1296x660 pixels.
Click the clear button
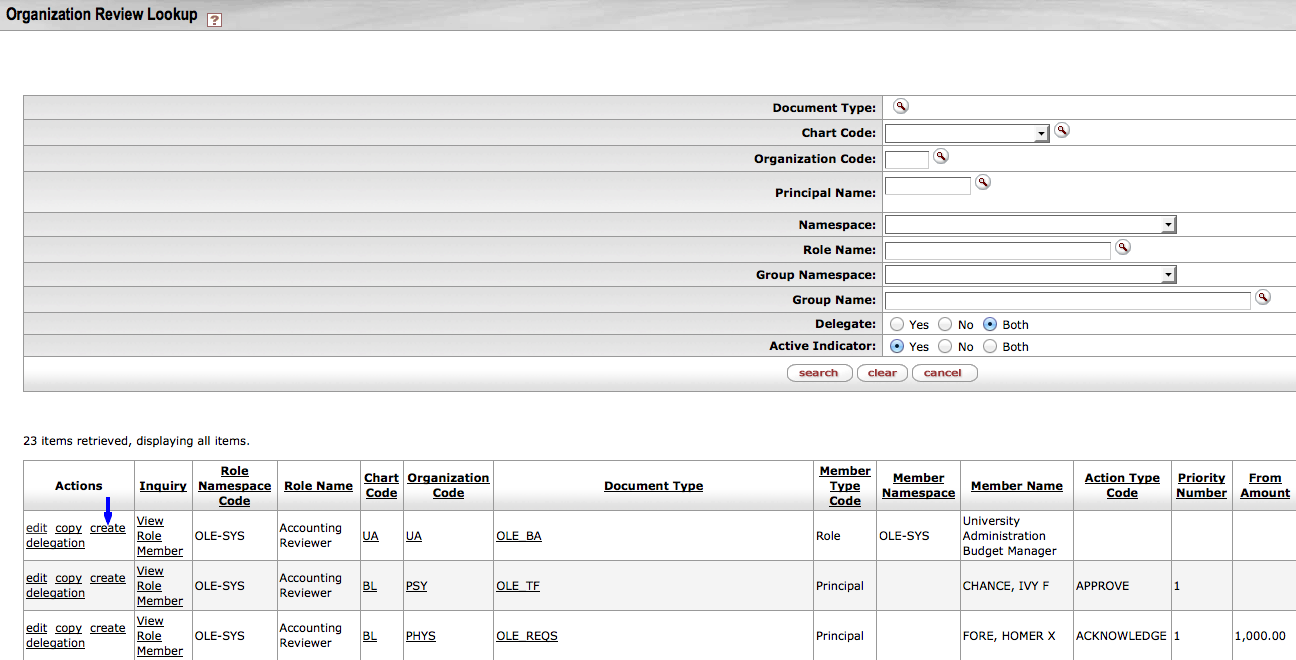[882, 373]
